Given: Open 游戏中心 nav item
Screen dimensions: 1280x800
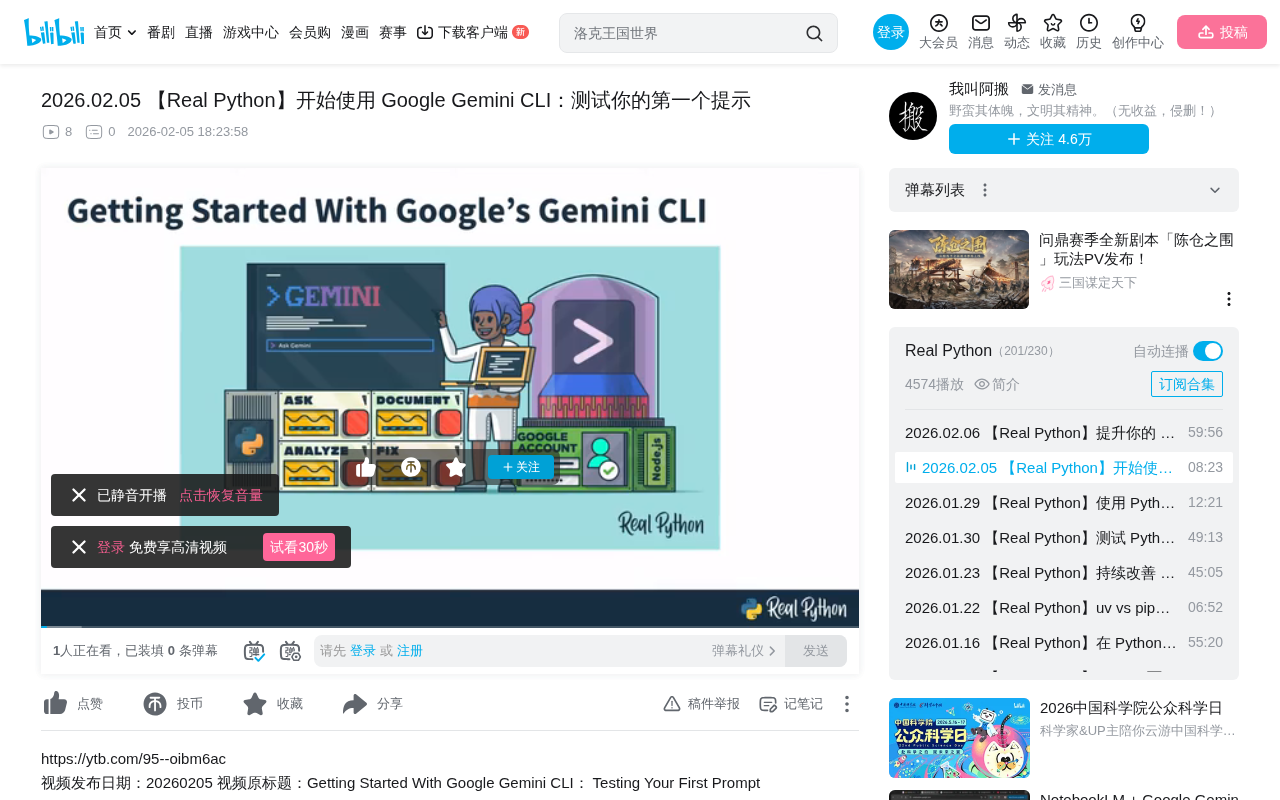Looking at the screenshot, I should click(251, 32).
